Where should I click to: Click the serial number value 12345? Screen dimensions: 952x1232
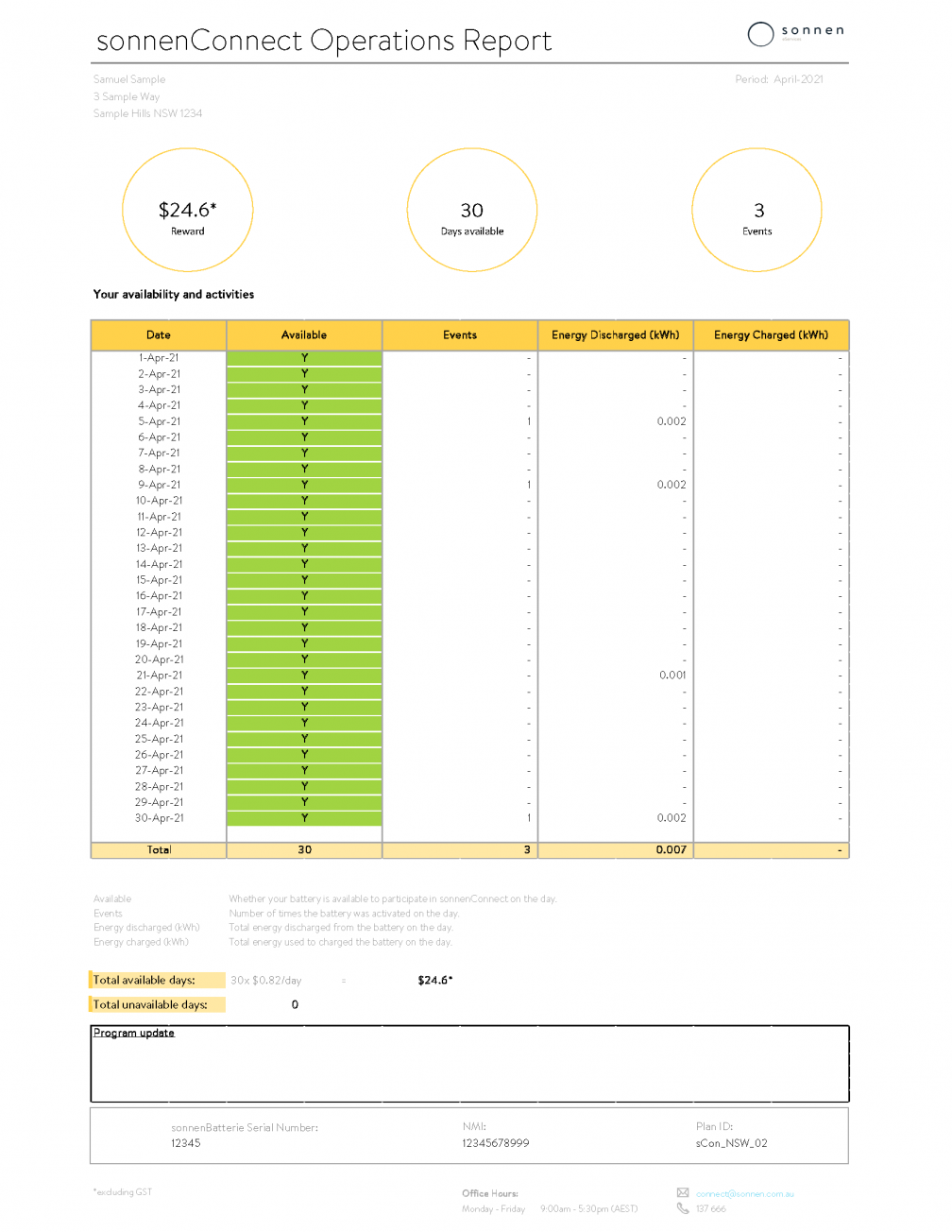point(185,1143)
